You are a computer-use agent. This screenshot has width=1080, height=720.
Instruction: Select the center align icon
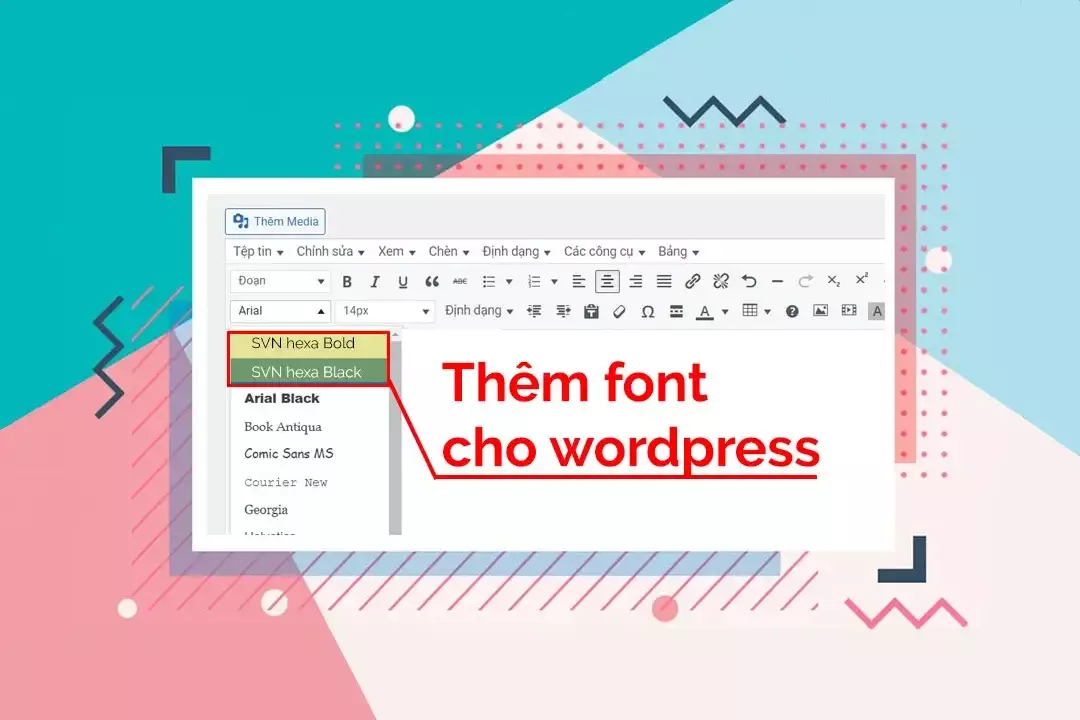tap(607, 281)
